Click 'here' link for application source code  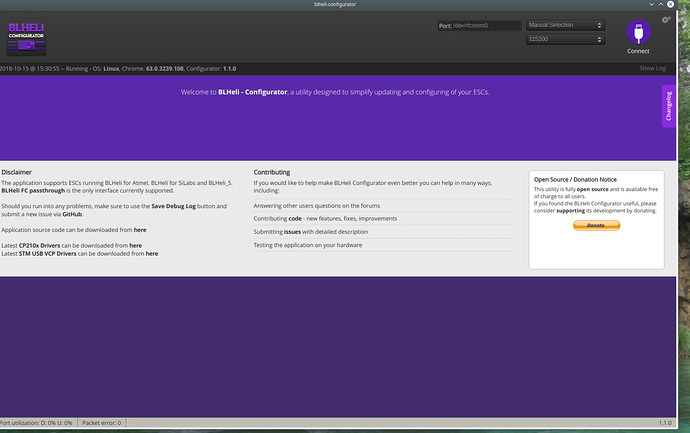[x=140, y=230]
